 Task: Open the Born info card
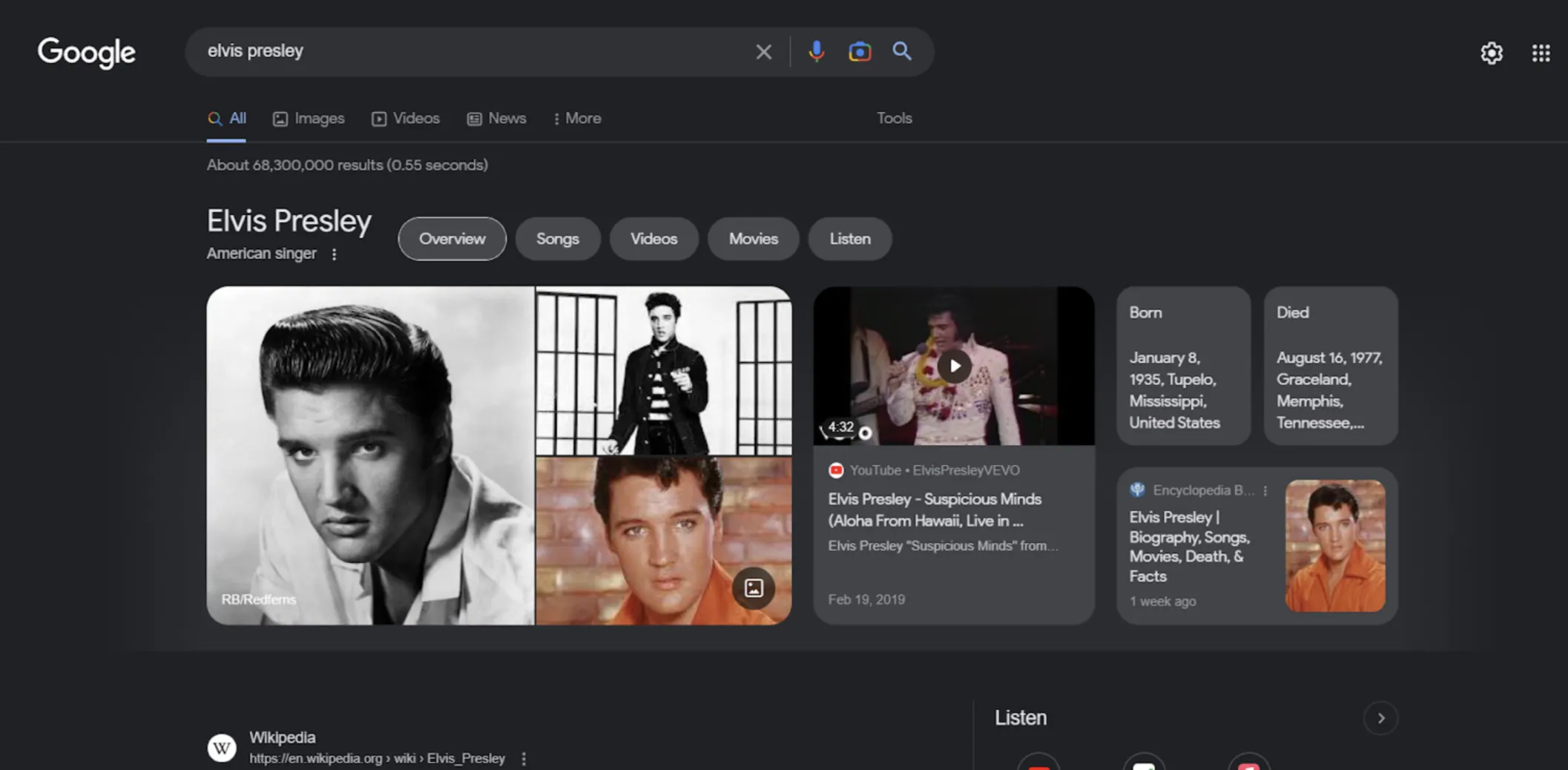click(1184, 366)
